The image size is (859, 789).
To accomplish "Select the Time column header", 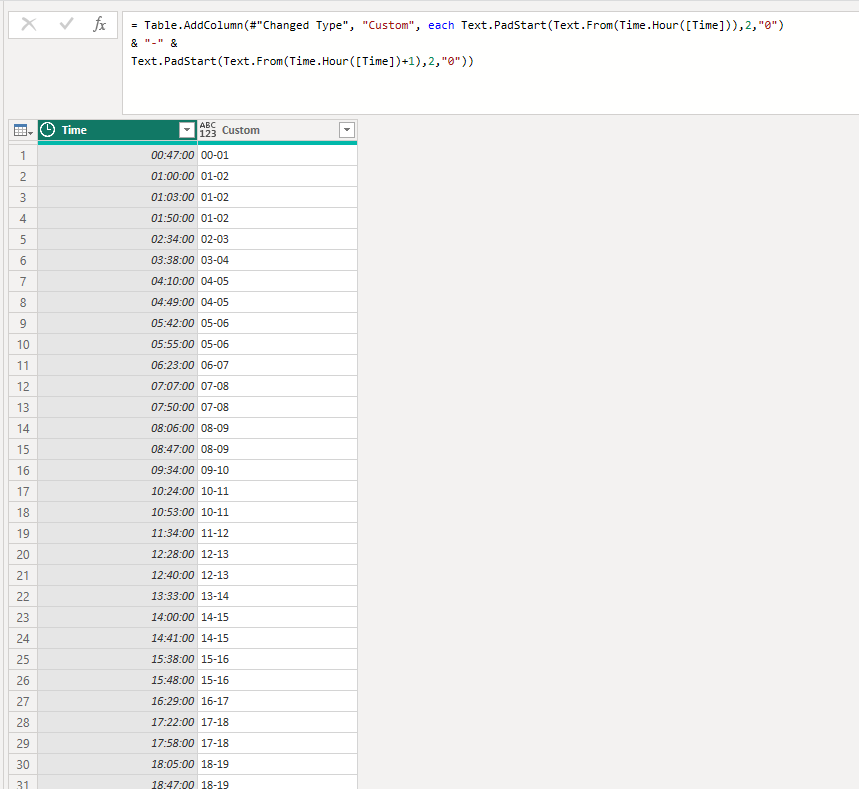I will [x=117, y=130].
